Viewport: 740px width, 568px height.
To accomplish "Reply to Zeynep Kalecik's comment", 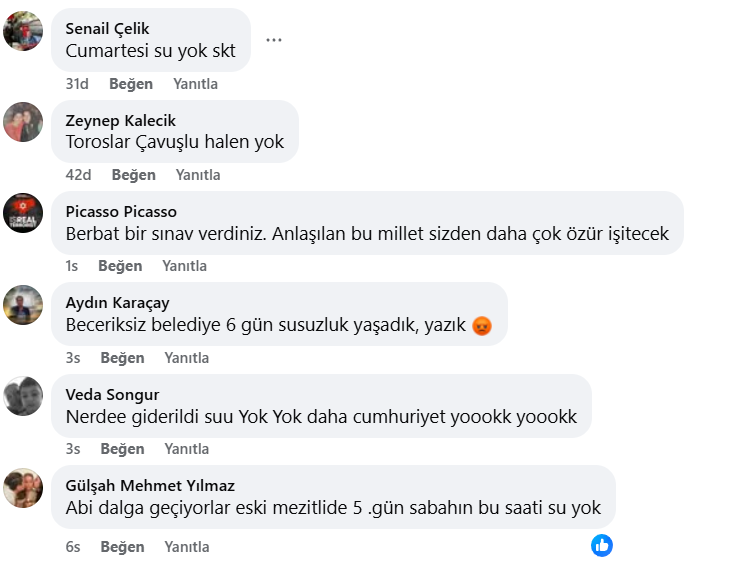I will click(197, 175).
